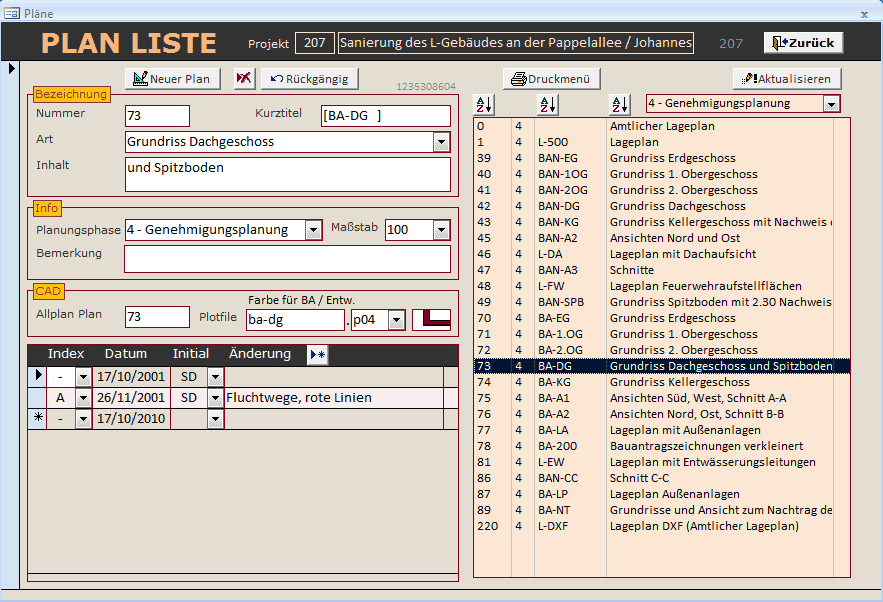Close the Pläne window
883x602 pixels.
[864, 14]
